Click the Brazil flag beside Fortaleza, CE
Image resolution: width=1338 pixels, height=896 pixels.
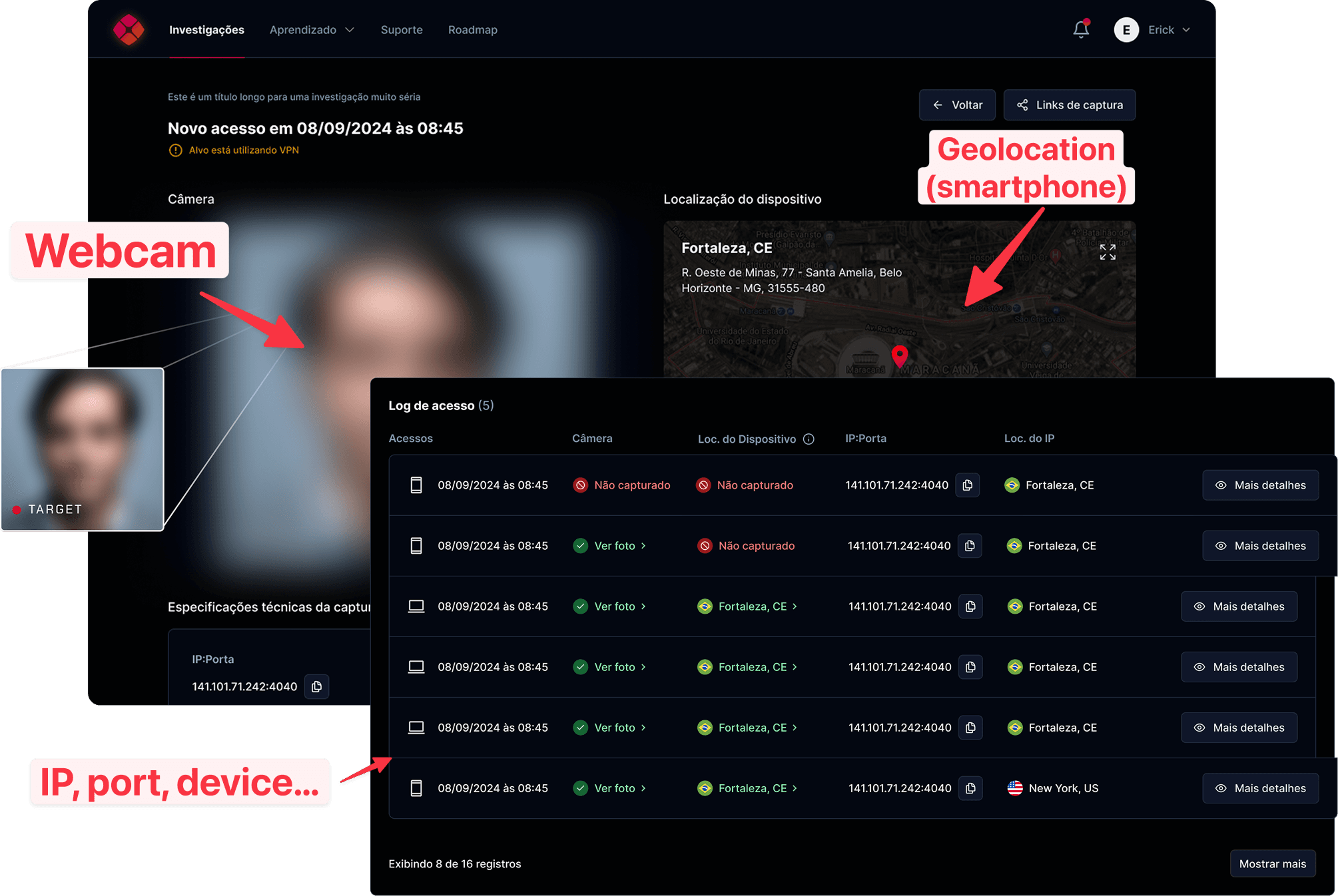[1014, 485]
